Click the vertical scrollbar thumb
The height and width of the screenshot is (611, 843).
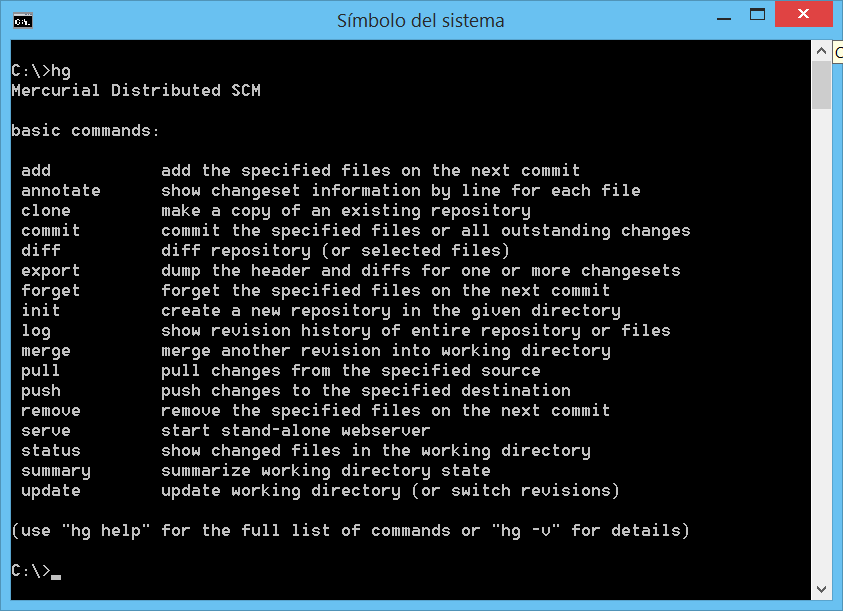pos(820,84)
